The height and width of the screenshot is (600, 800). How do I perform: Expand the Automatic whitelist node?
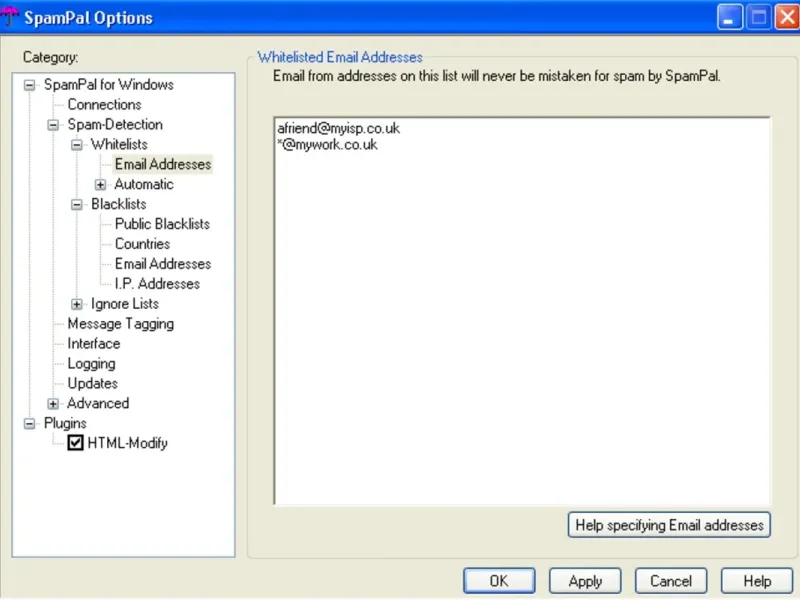(101, 185)
